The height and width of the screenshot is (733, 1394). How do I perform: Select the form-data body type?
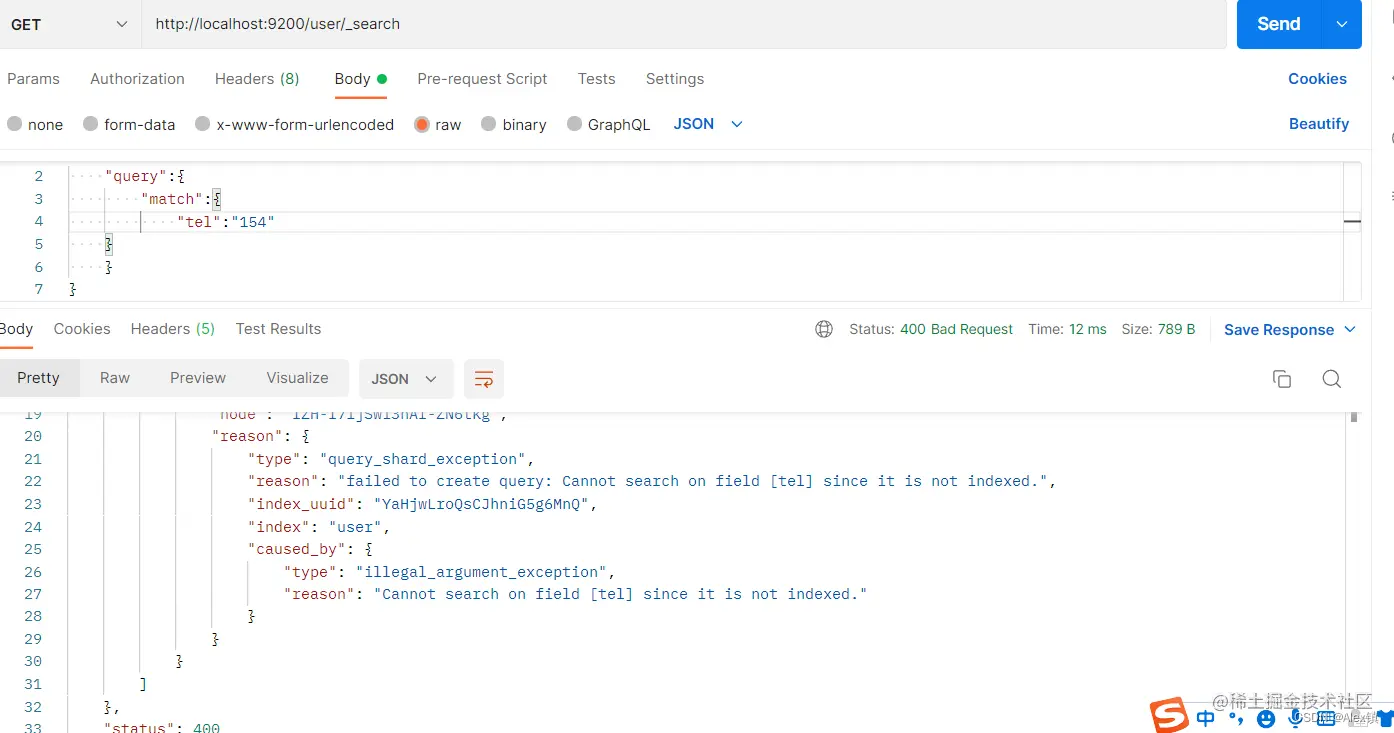129,124
